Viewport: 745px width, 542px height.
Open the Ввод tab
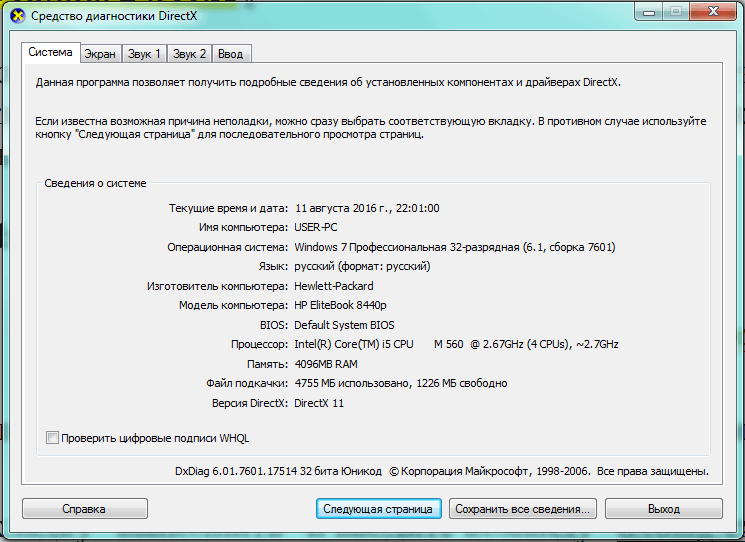[x=232, y=54]
